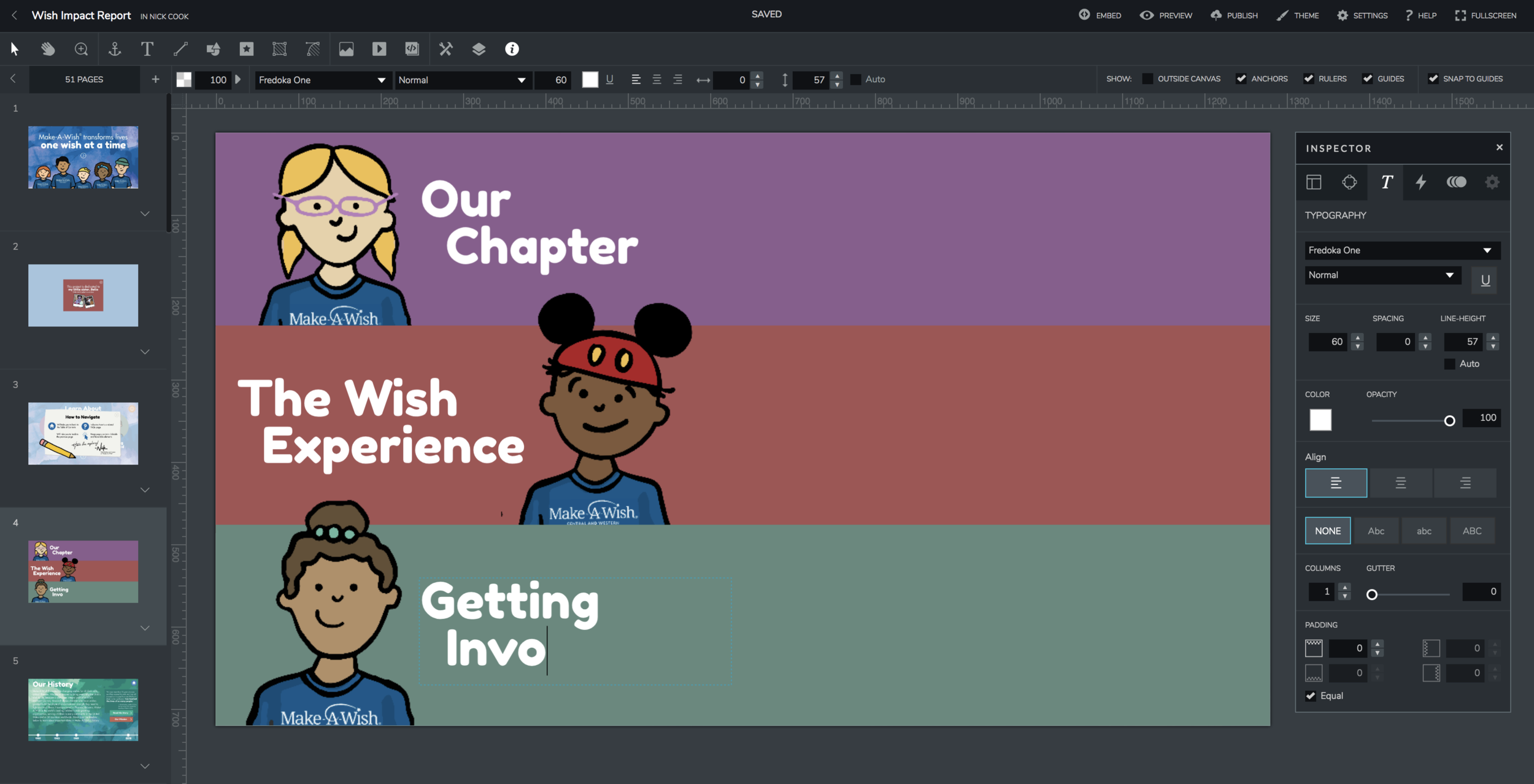This screenshot has height=784, width=1534.
Task: Select the scroll area tool
Action: (x=313, y=49)
